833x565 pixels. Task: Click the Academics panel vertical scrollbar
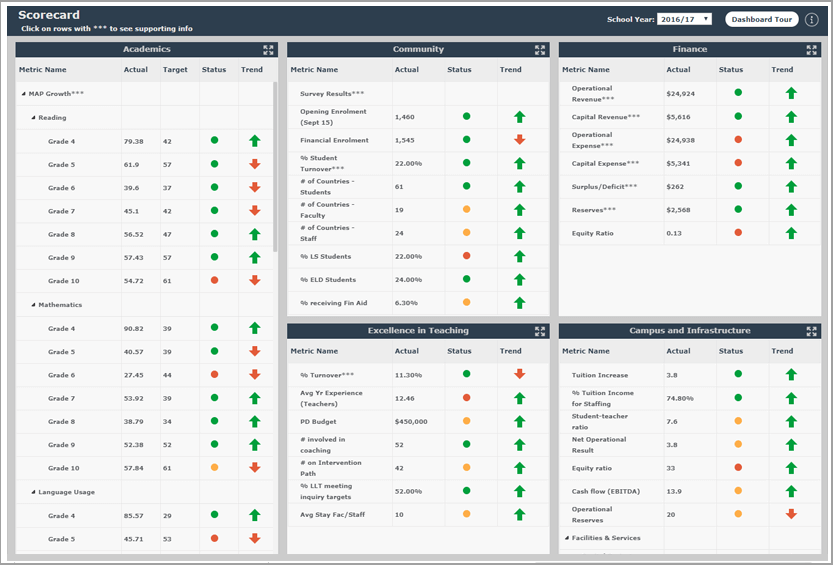[275, 167]
